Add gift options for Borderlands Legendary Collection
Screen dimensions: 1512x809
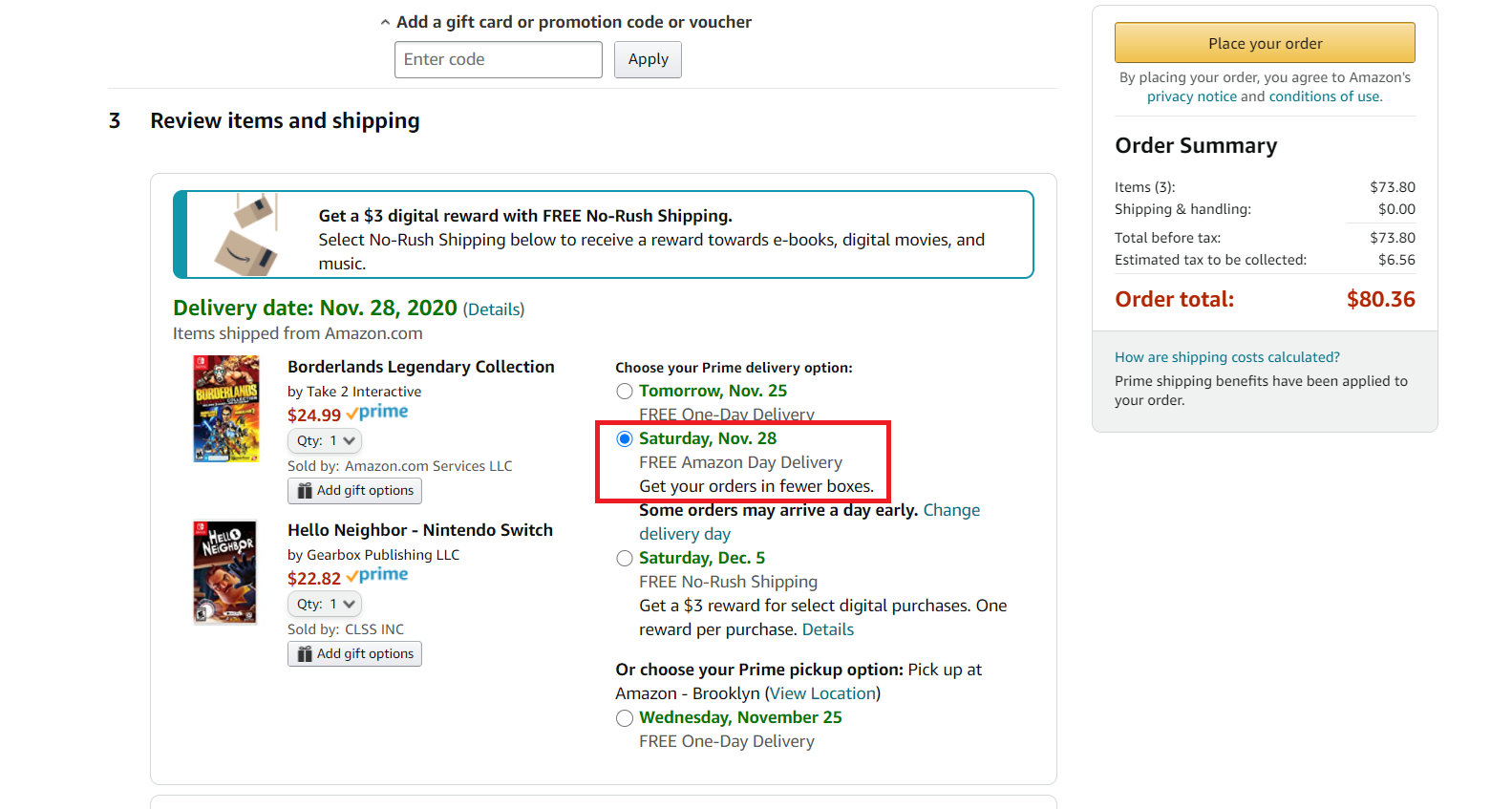click(354, 490)
